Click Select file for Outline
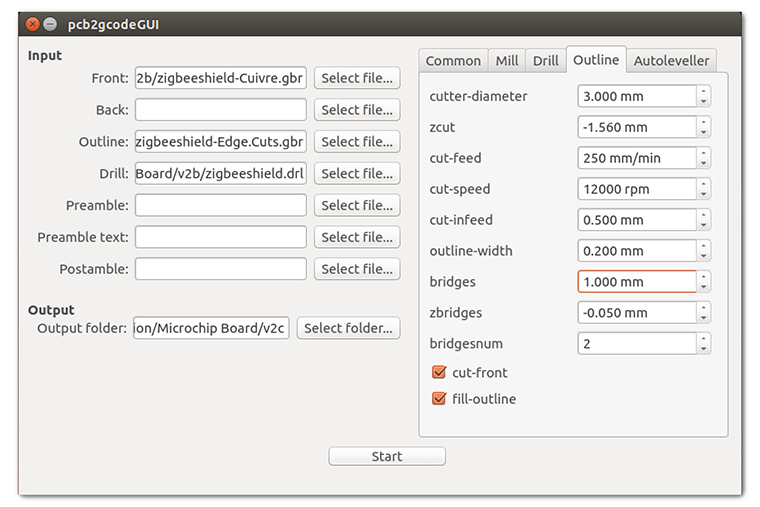 click(357, 142)
